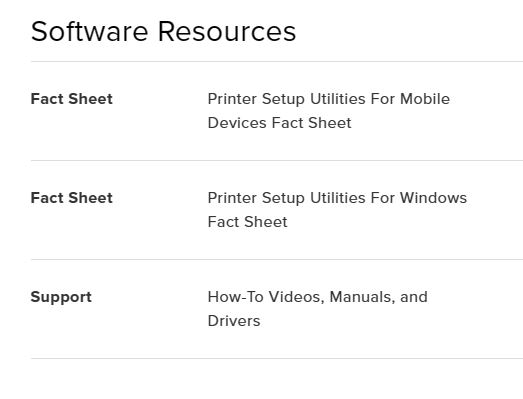
Task: Click the word "Resources" in the heading
Action: (x=227, y=31)
